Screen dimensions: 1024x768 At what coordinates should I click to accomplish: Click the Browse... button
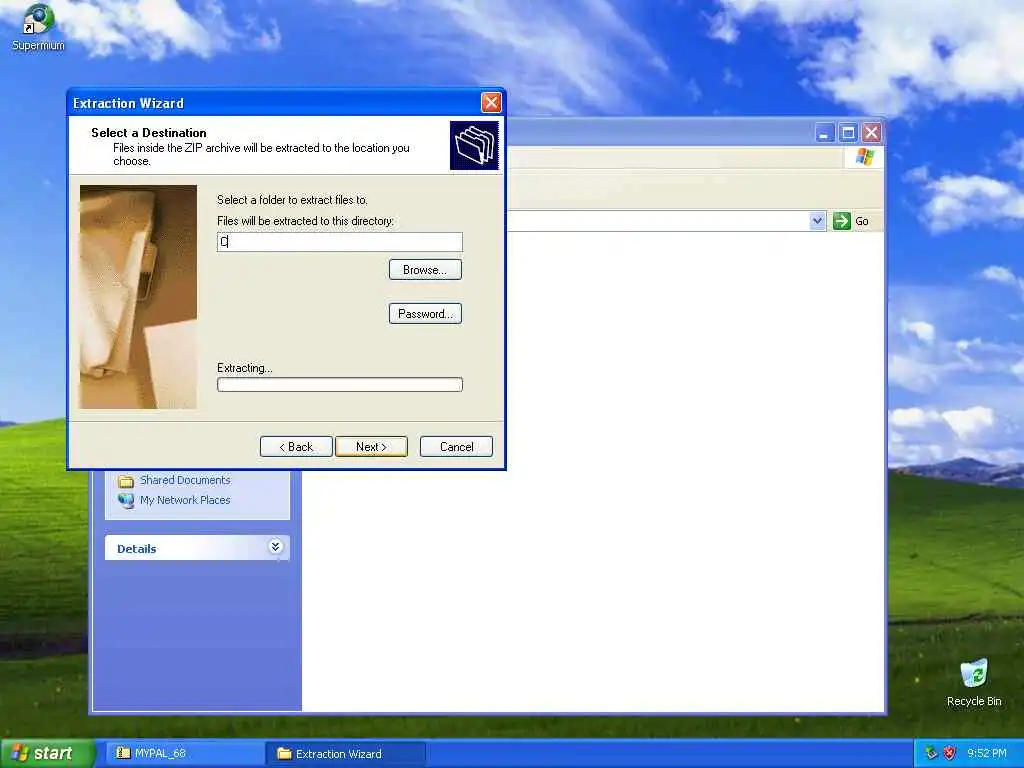pos(425,270)
